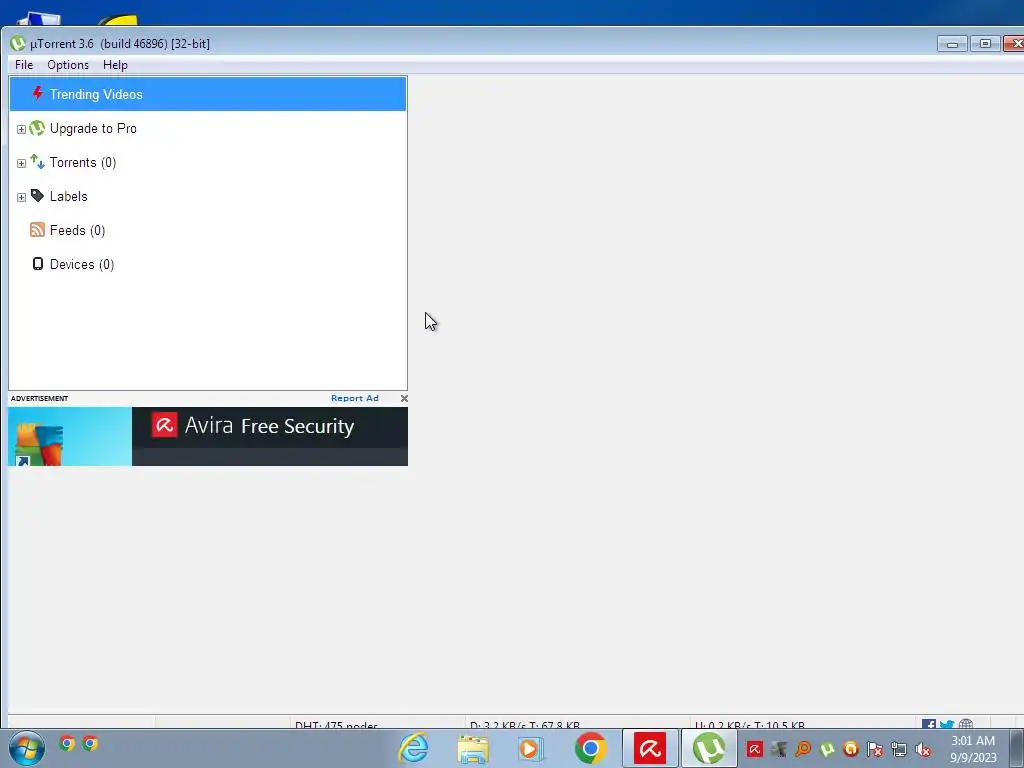Click the orange round tray icon
This screenshot has height=768, width=1024.
pos(851,749)
